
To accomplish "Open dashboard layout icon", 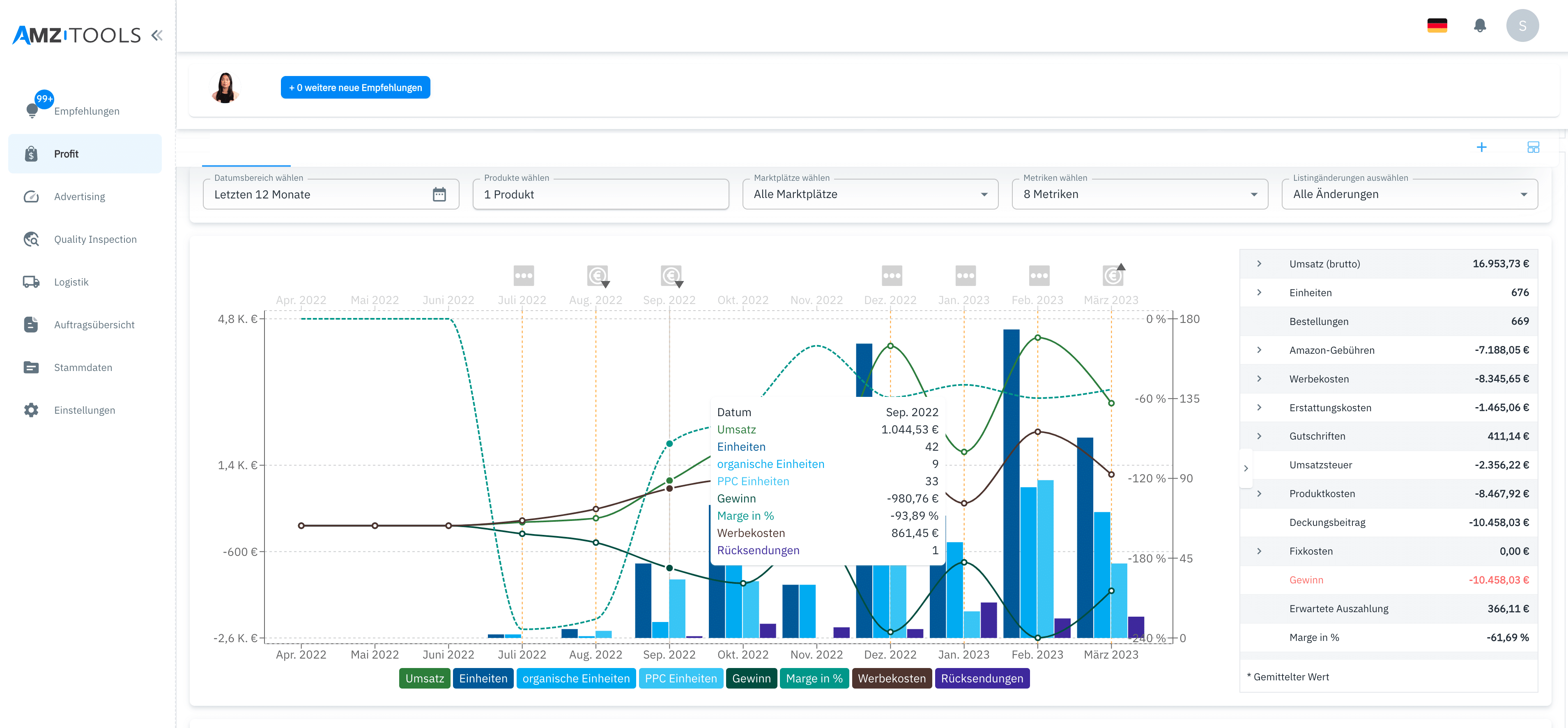I will tap(1533, 147).
